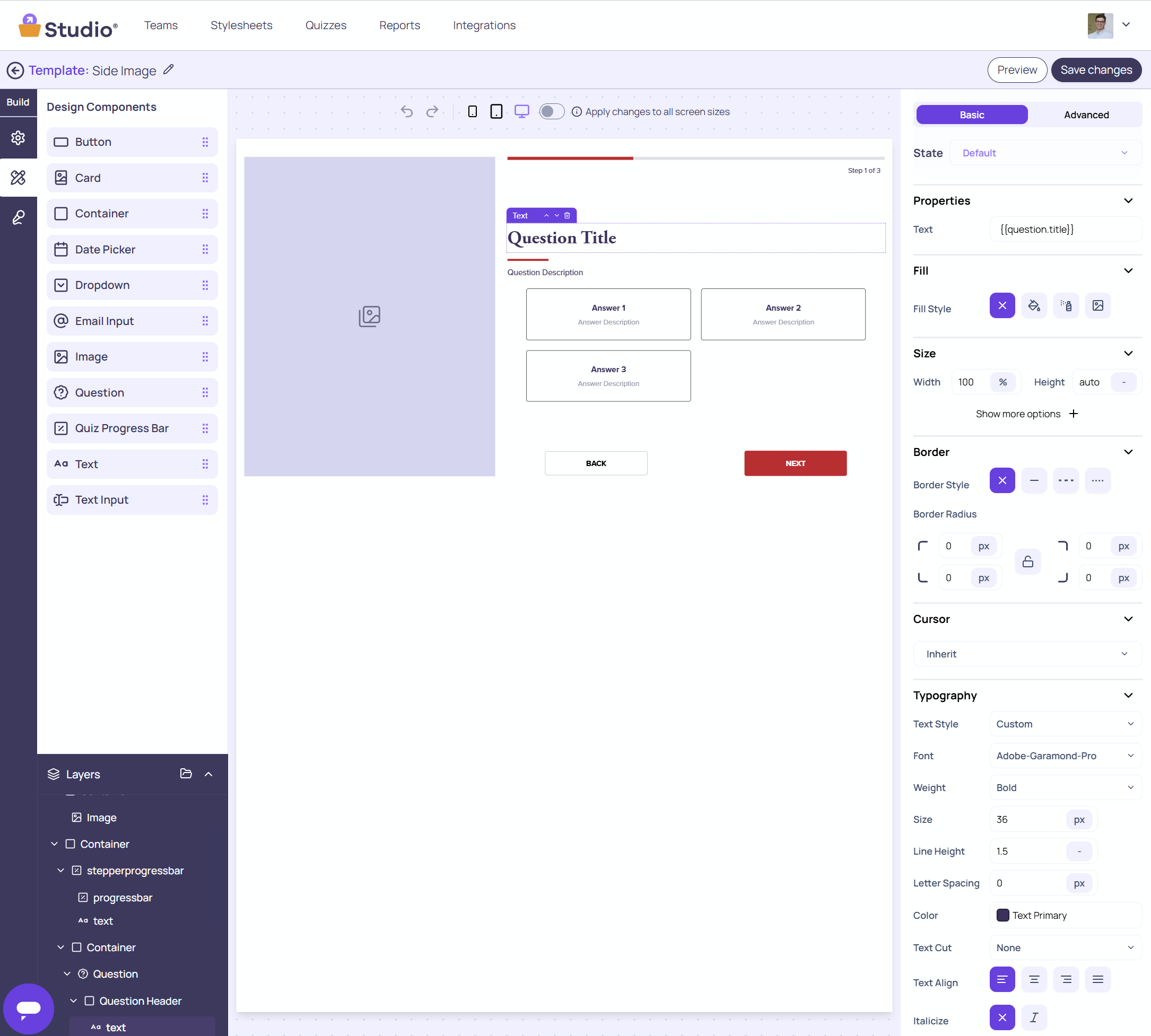The image size is (1151, 1036).
Task: Click the Preview button
Action: [x=1017, y=70]
